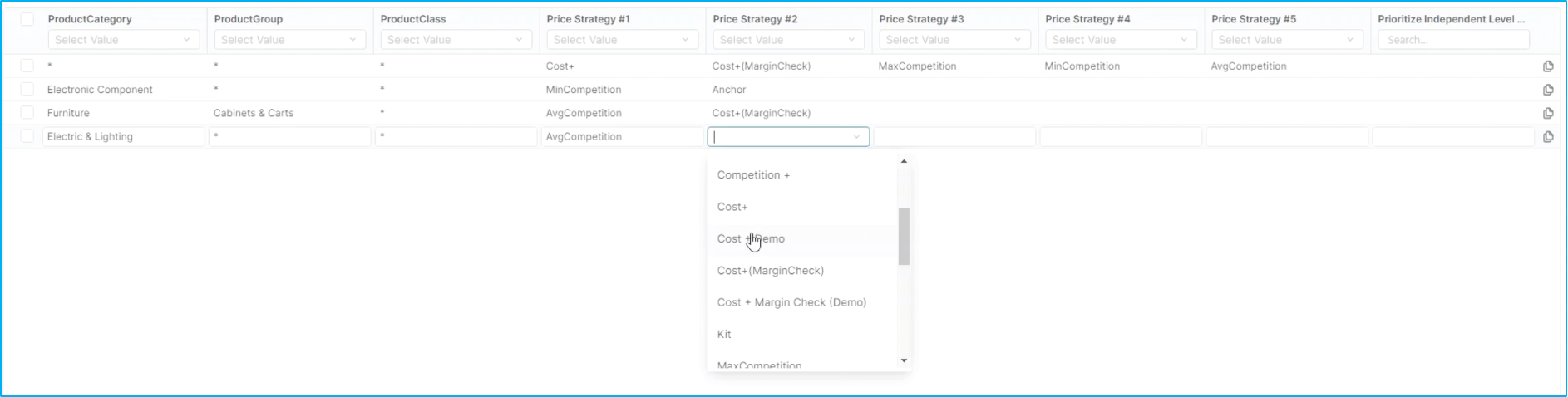Select the "Kit" option
This screenshot has width=1568, height=397.
tap(724, 334)
